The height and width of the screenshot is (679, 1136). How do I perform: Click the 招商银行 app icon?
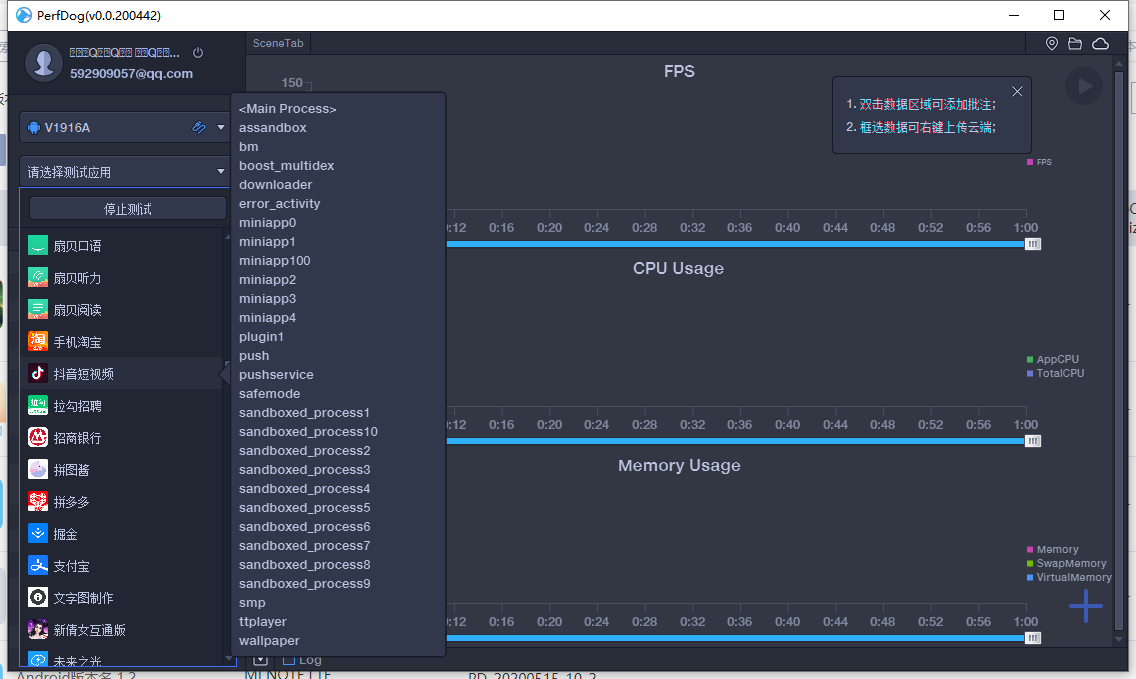pos(38,438)
